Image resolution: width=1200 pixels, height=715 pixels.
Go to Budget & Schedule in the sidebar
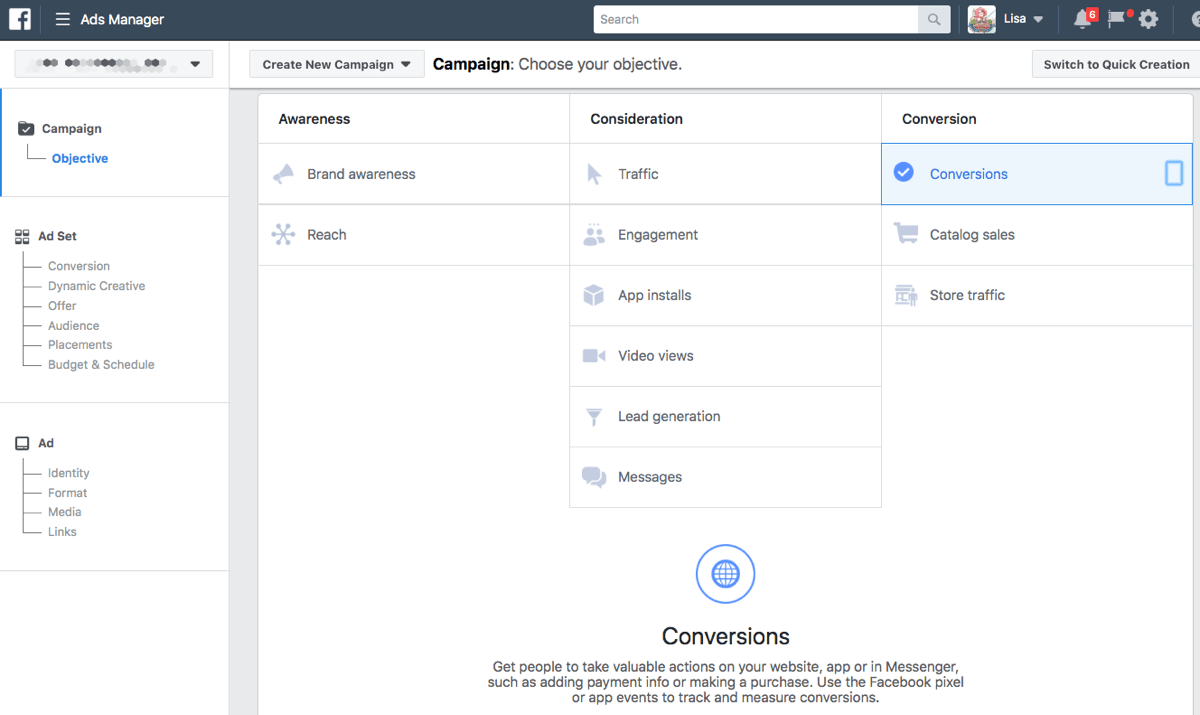tap(100, 364)
